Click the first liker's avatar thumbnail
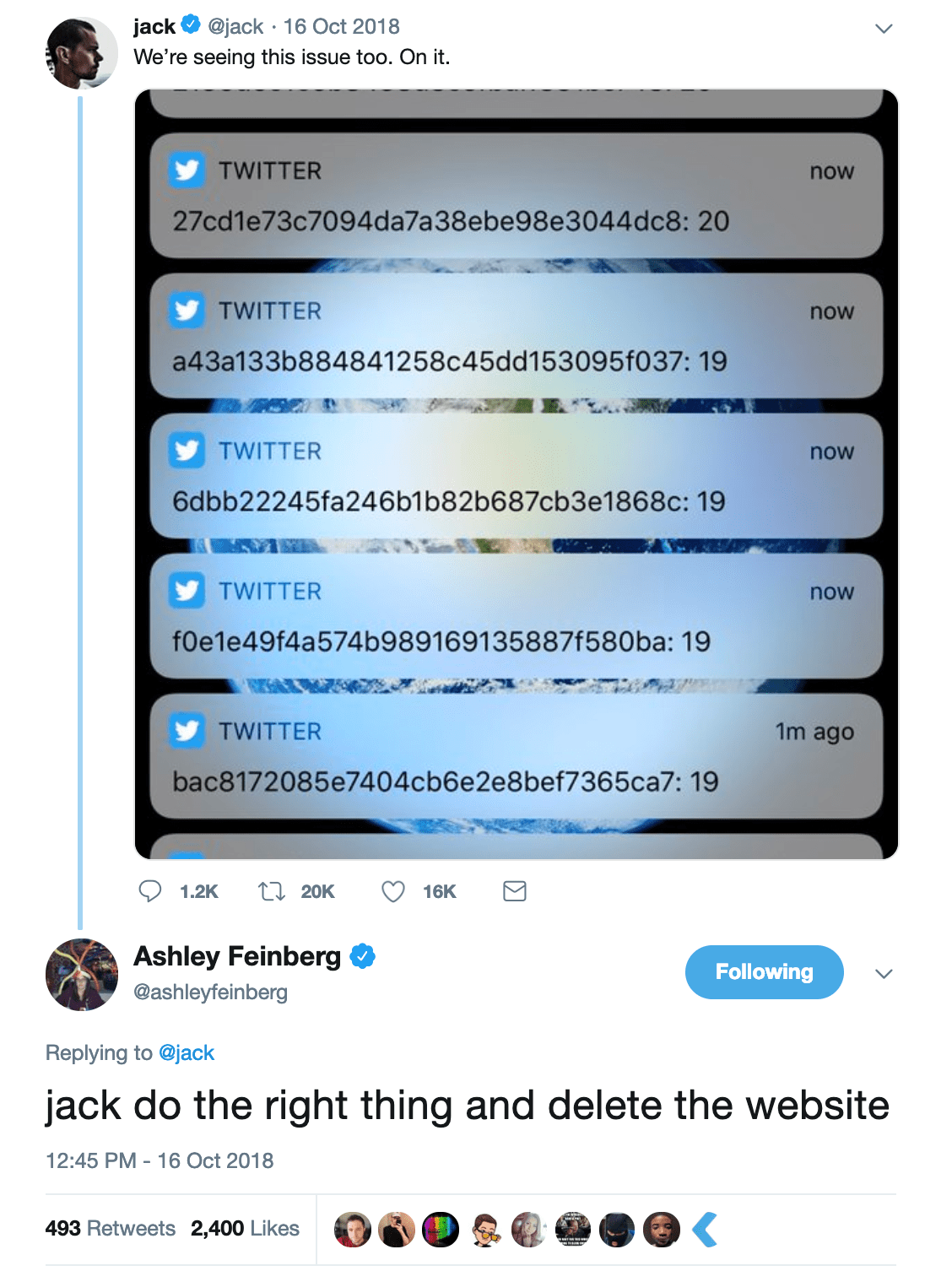This screenshot has height=1271, width=952. pyautogui.click(x=353, y=1230)
